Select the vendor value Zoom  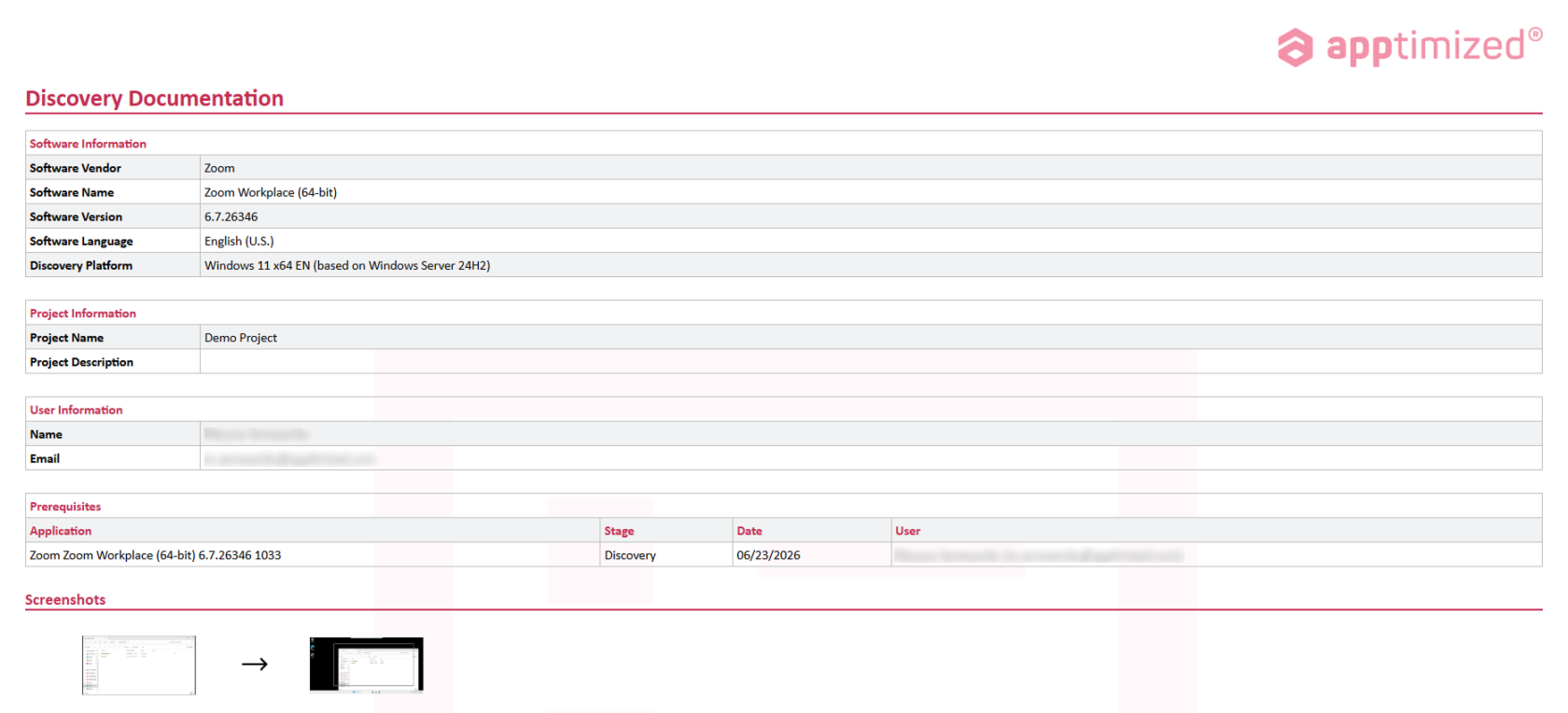(x=219, y=168)
